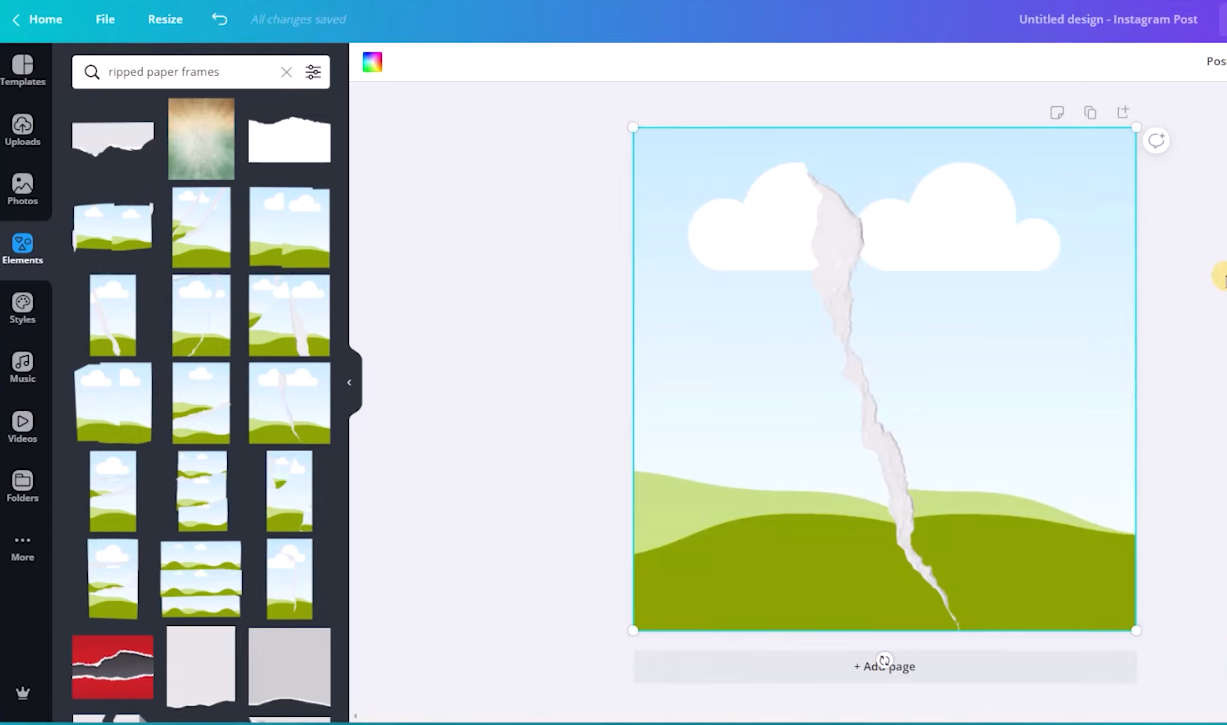Open search filter options
The width and height of the screenshot is (1227, 725).
coord(313,72)
